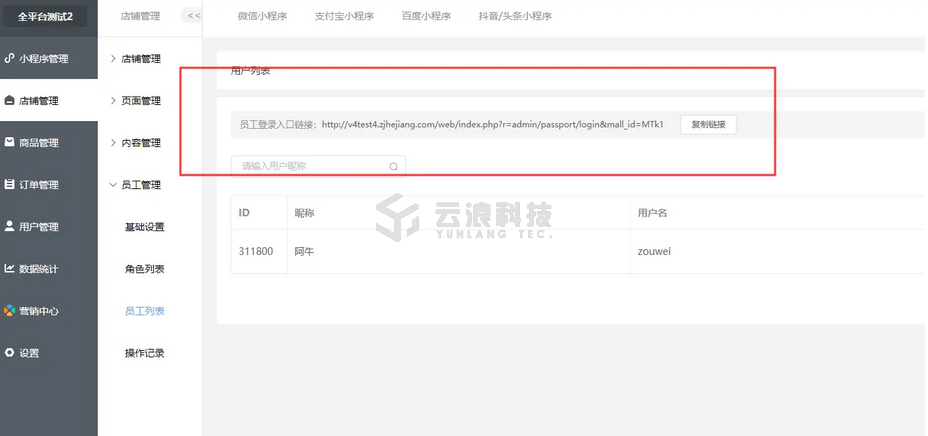The width and height of the screenshot is (928, 436).
Task: Click the 数据统计 chart icon
Action: [x=10, y=268]
